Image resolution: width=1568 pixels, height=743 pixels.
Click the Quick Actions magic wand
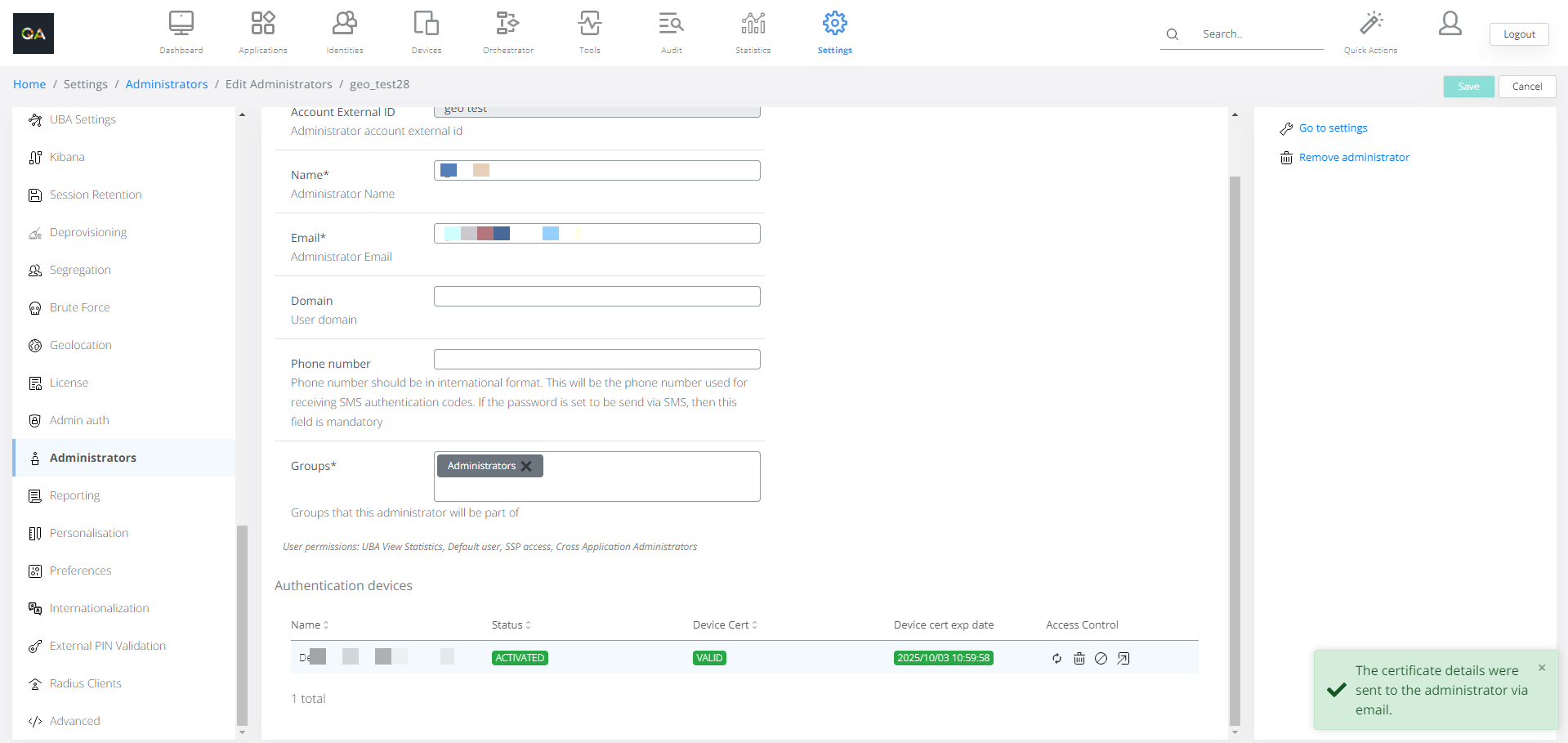(x=1370, y=24)
